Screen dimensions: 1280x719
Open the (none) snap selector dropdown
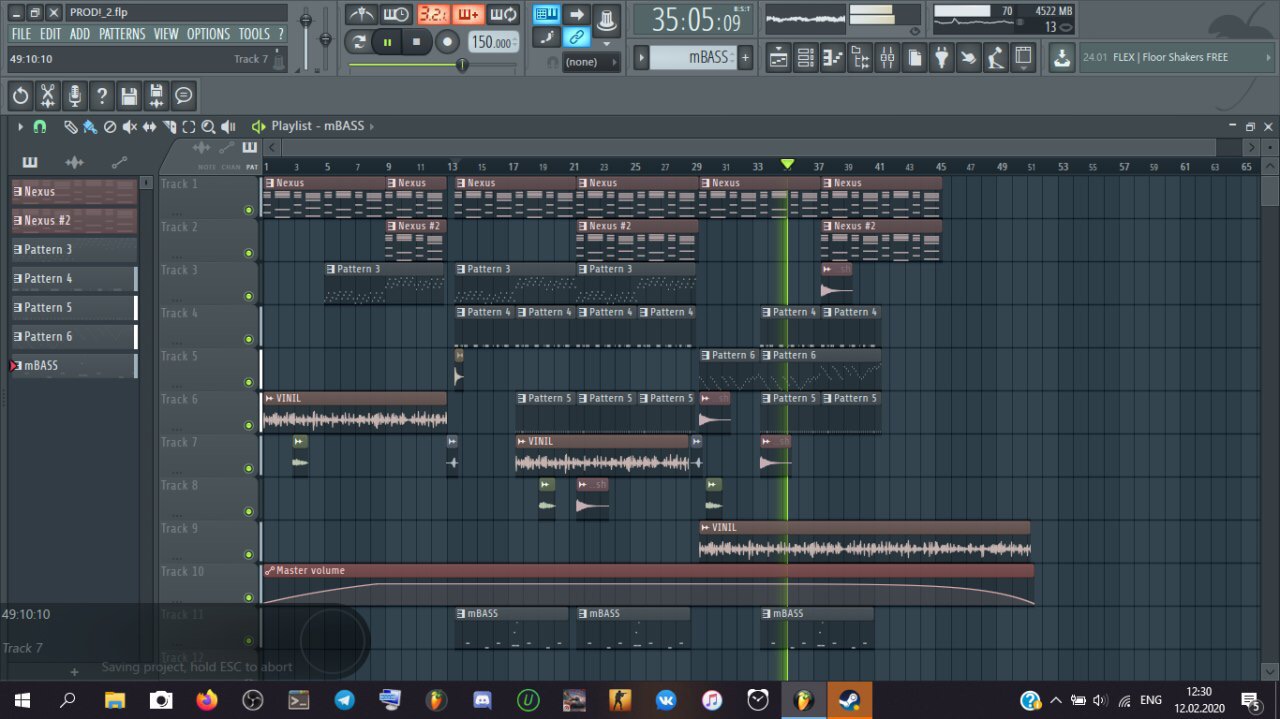point(590,62)
